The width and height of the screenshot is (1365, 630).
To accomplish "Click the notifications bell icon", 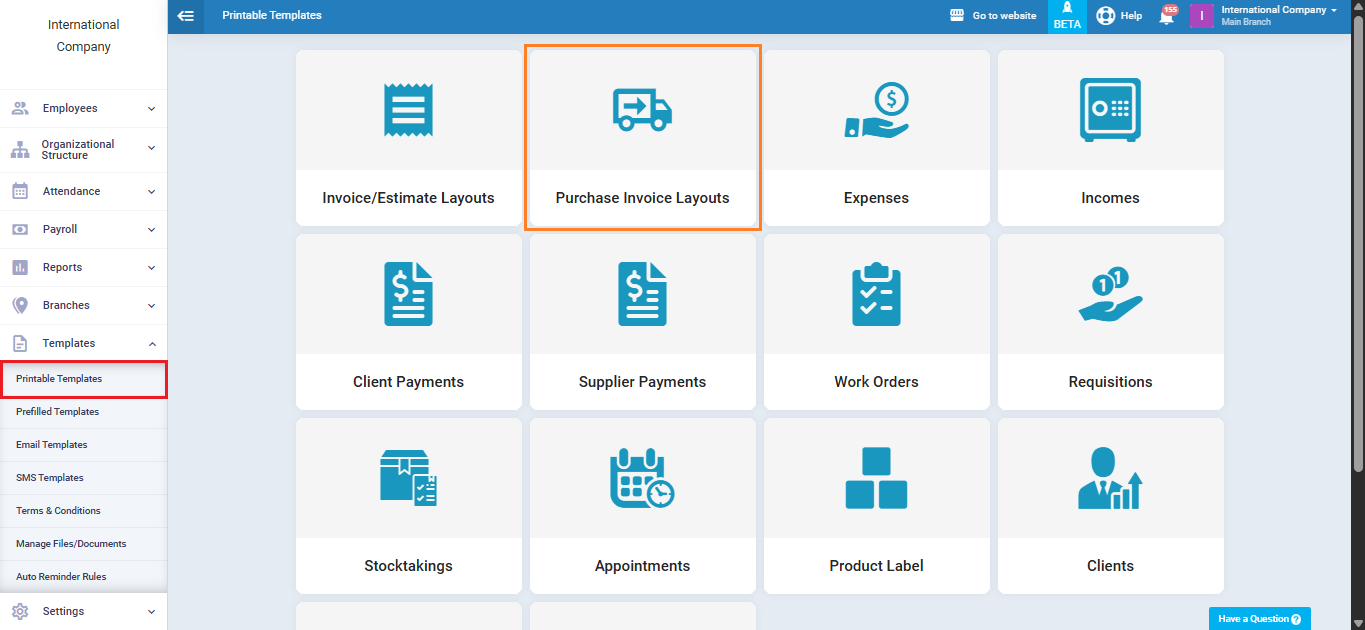I will (x=1166, y=16).
